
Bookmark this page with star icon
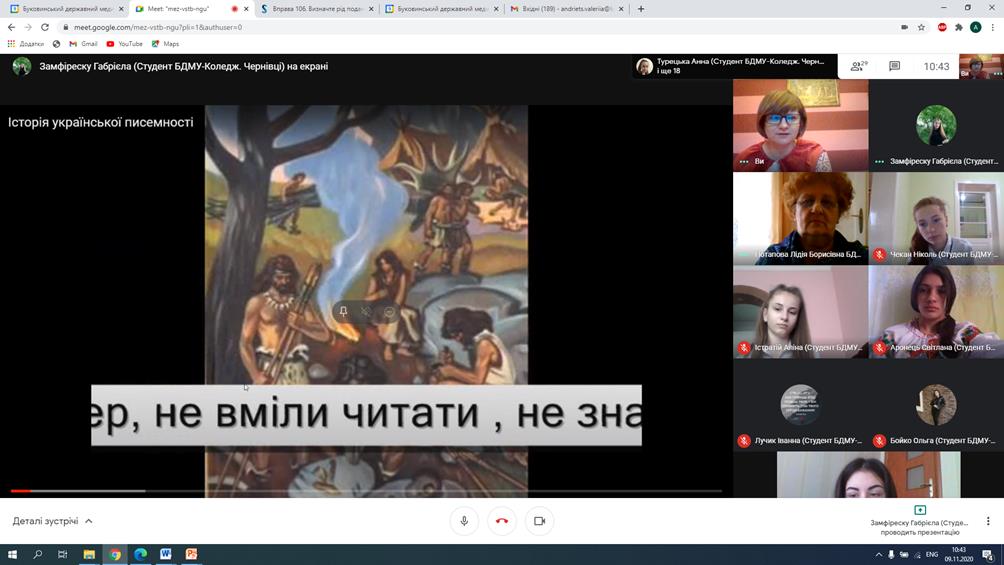[921, 27]
